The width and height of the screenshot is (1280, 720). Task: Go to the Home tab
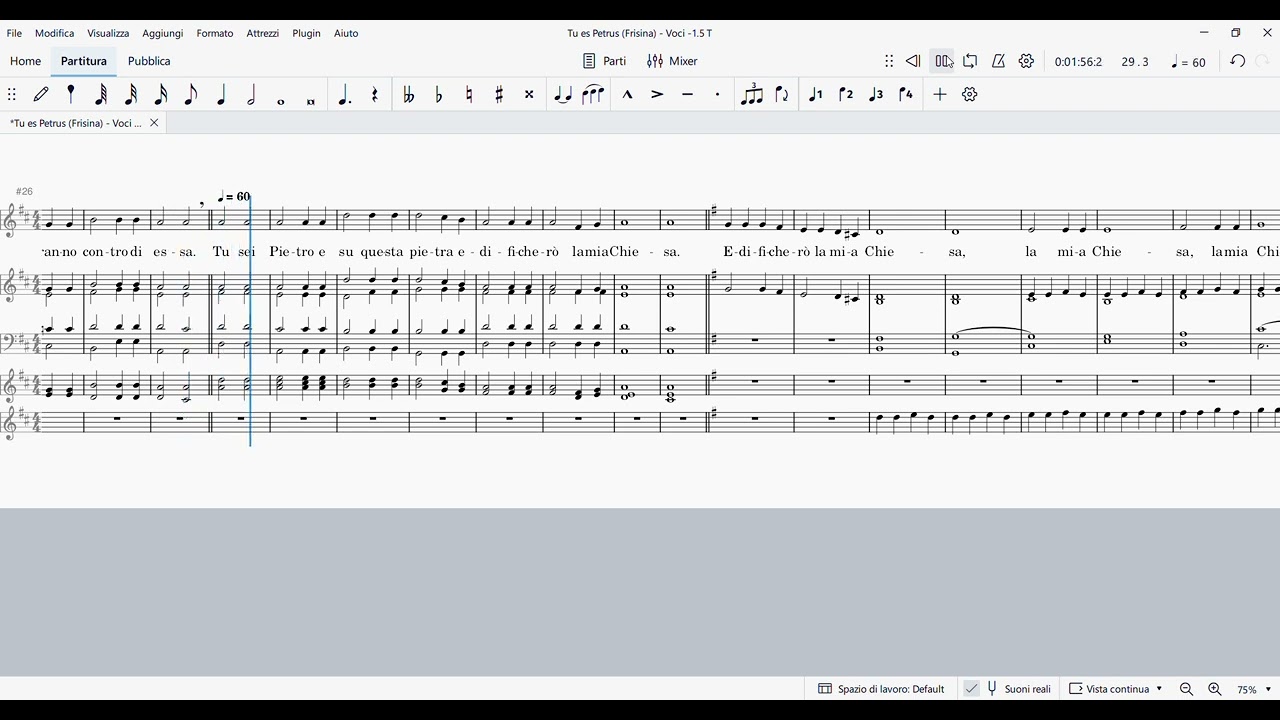[x=26, y=61]
